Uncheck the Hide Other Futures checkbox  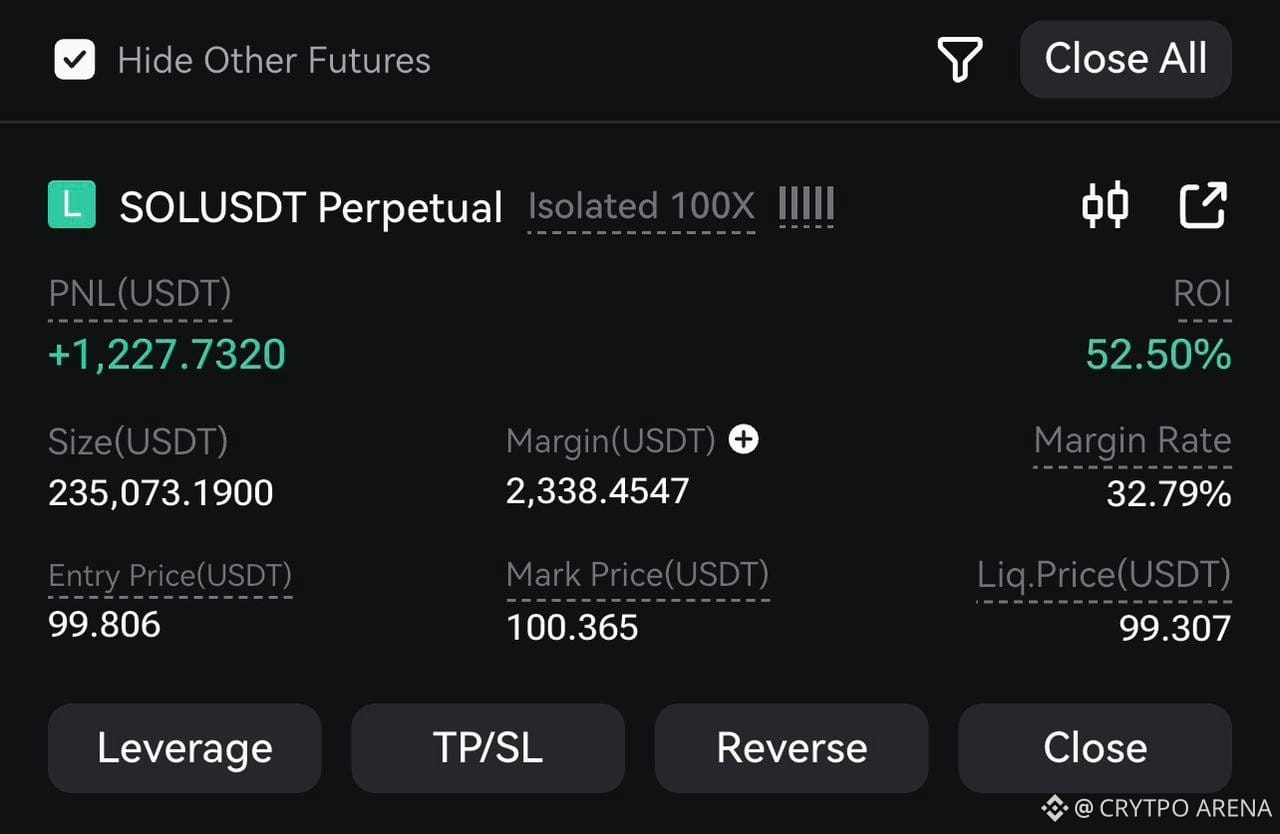coord(74,60)
